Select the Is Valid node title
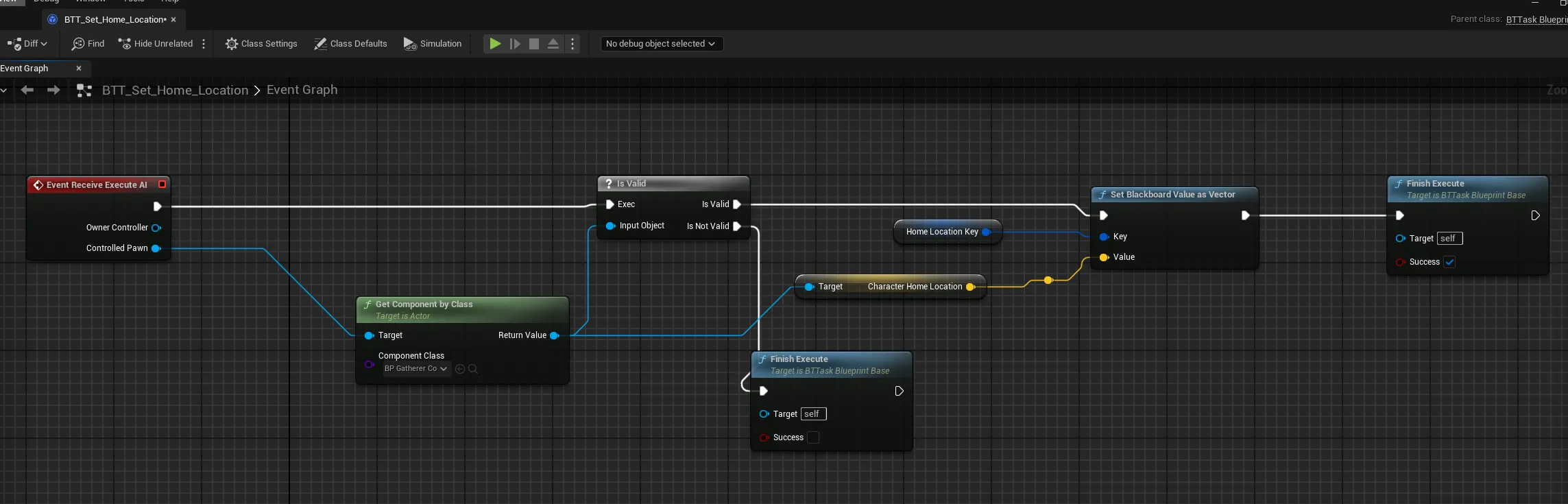This screenshot has width=1568, height=504. tap(631, 184)
